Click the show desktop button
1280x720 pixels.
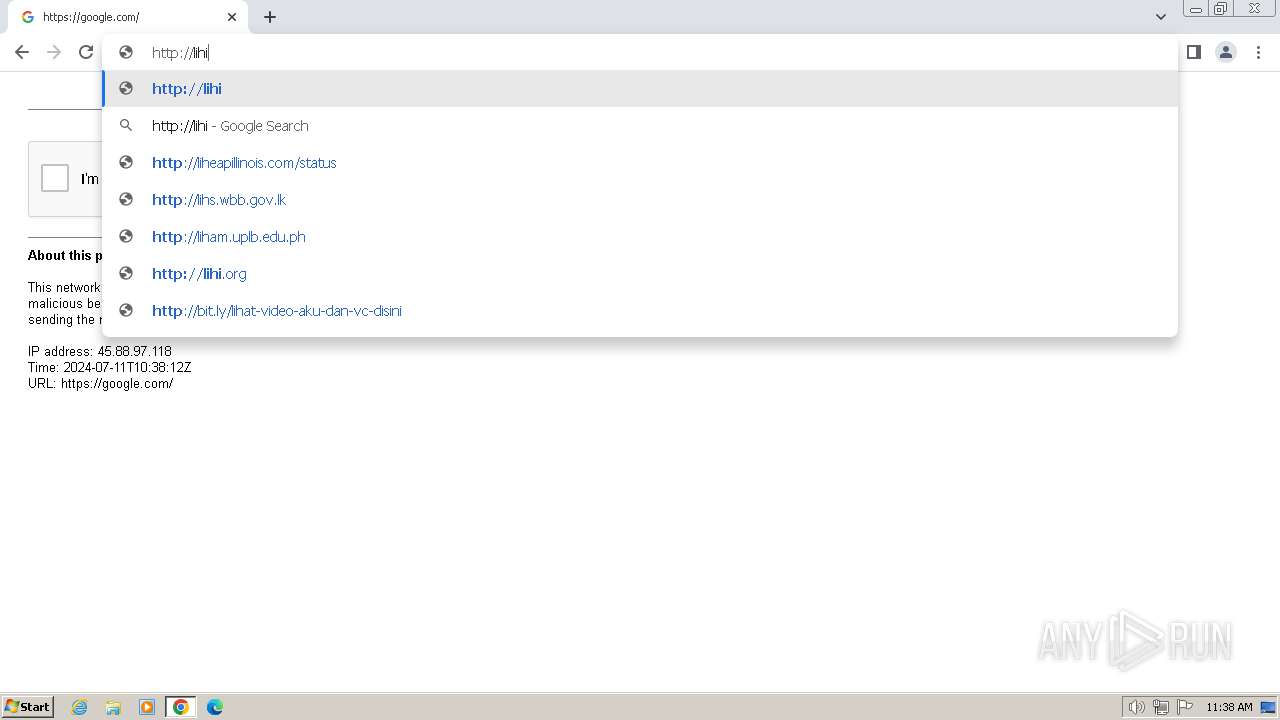(1269, 707)
